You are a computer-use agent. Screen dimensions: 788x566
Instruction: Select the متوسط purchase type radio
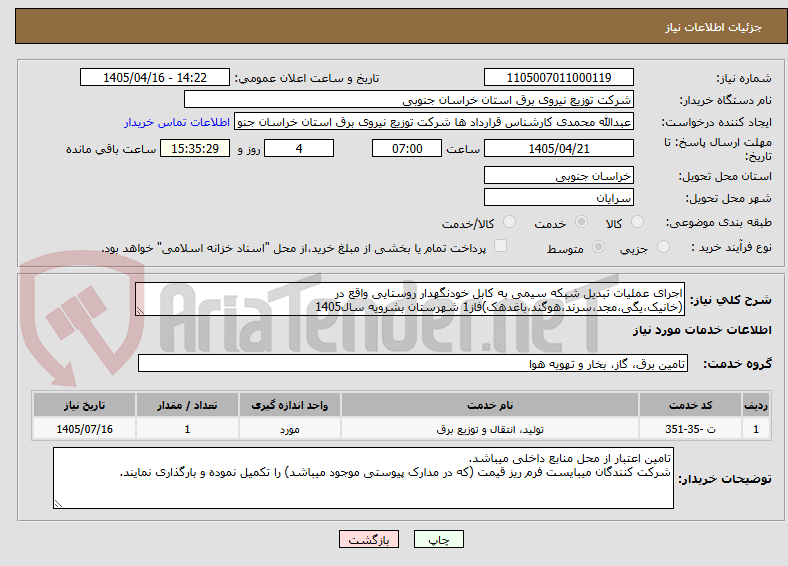599,246
